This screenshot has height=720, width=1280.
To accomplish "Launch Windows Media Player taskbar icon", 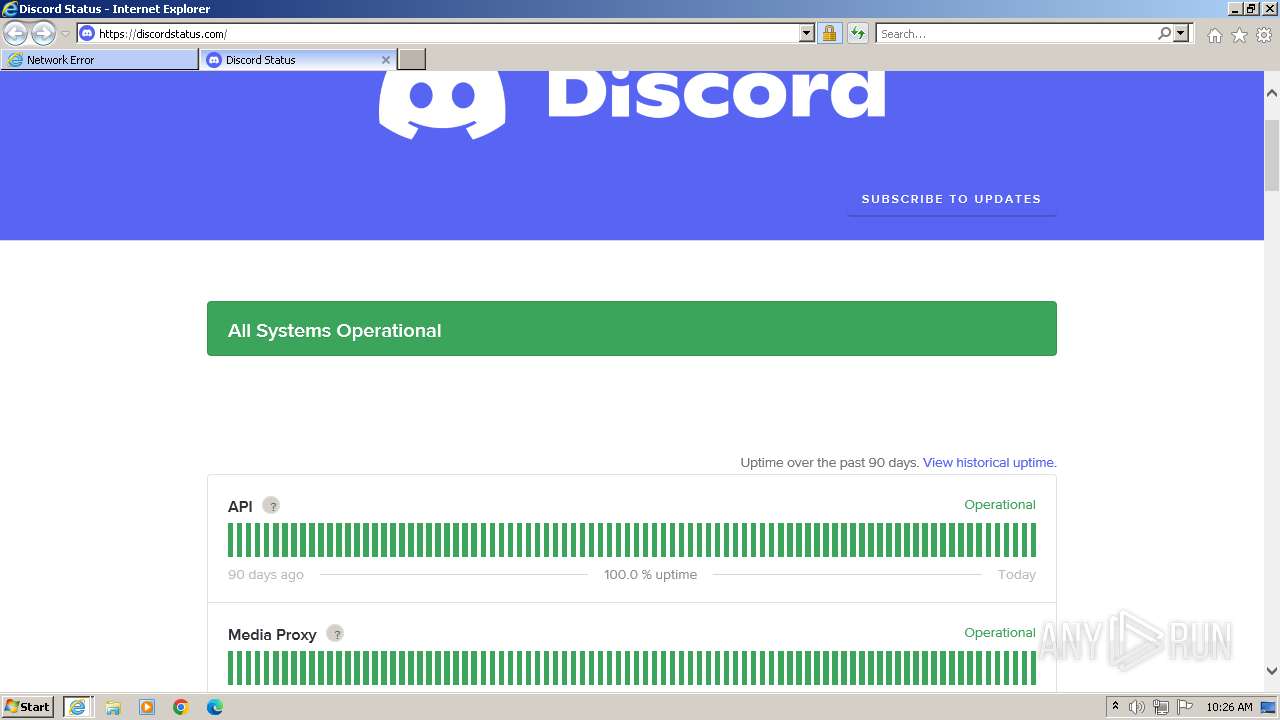I will (x=147, y=707).
